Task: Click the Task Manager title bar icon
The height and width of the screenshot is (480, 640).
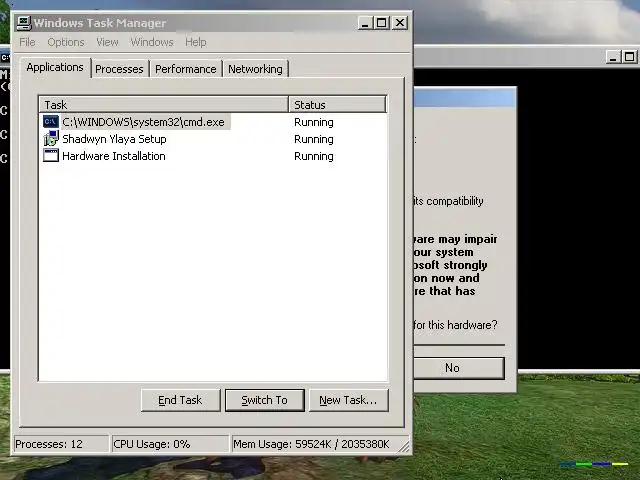Action: (24, 23)
